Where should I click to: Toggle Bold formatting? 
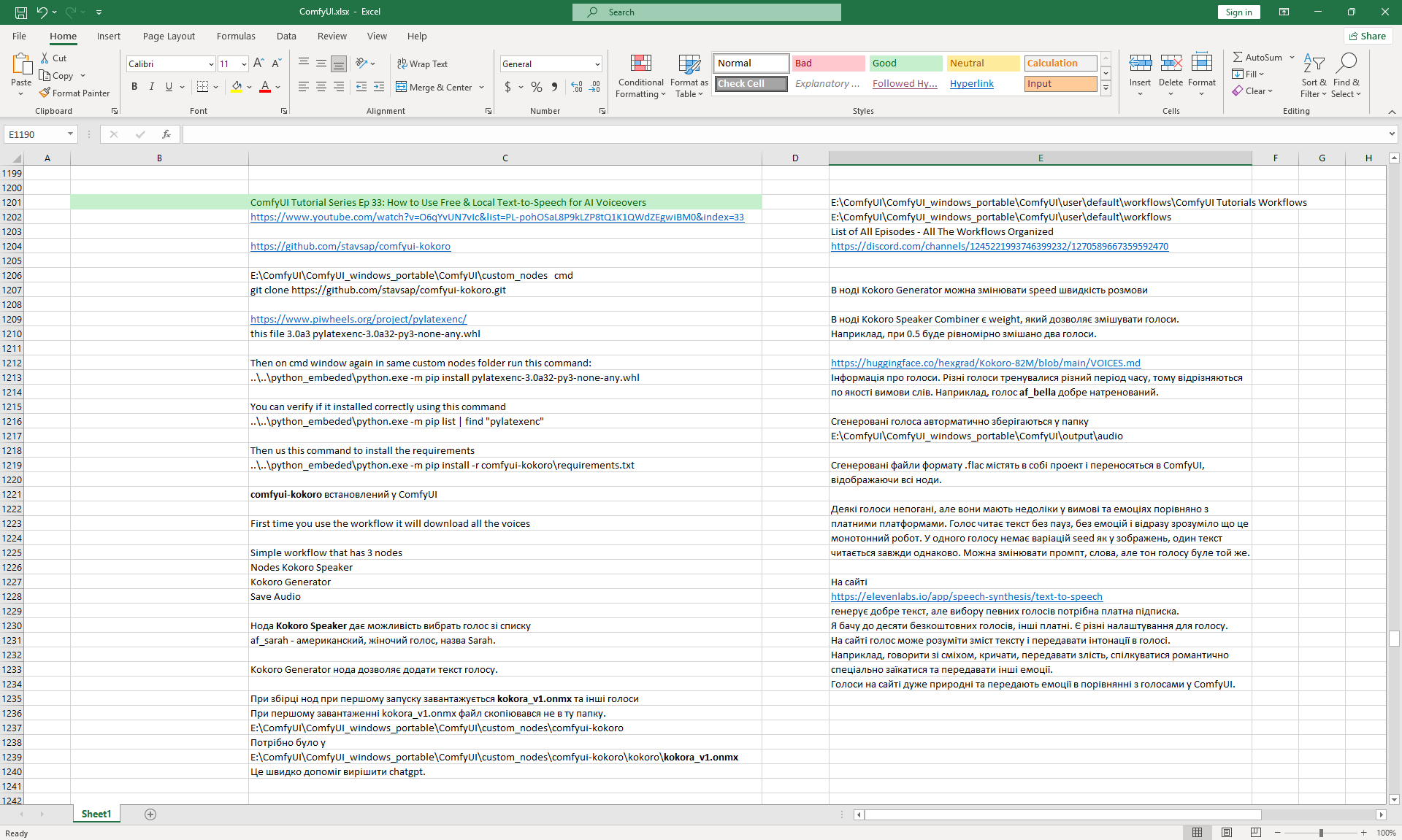click(134, 87)
